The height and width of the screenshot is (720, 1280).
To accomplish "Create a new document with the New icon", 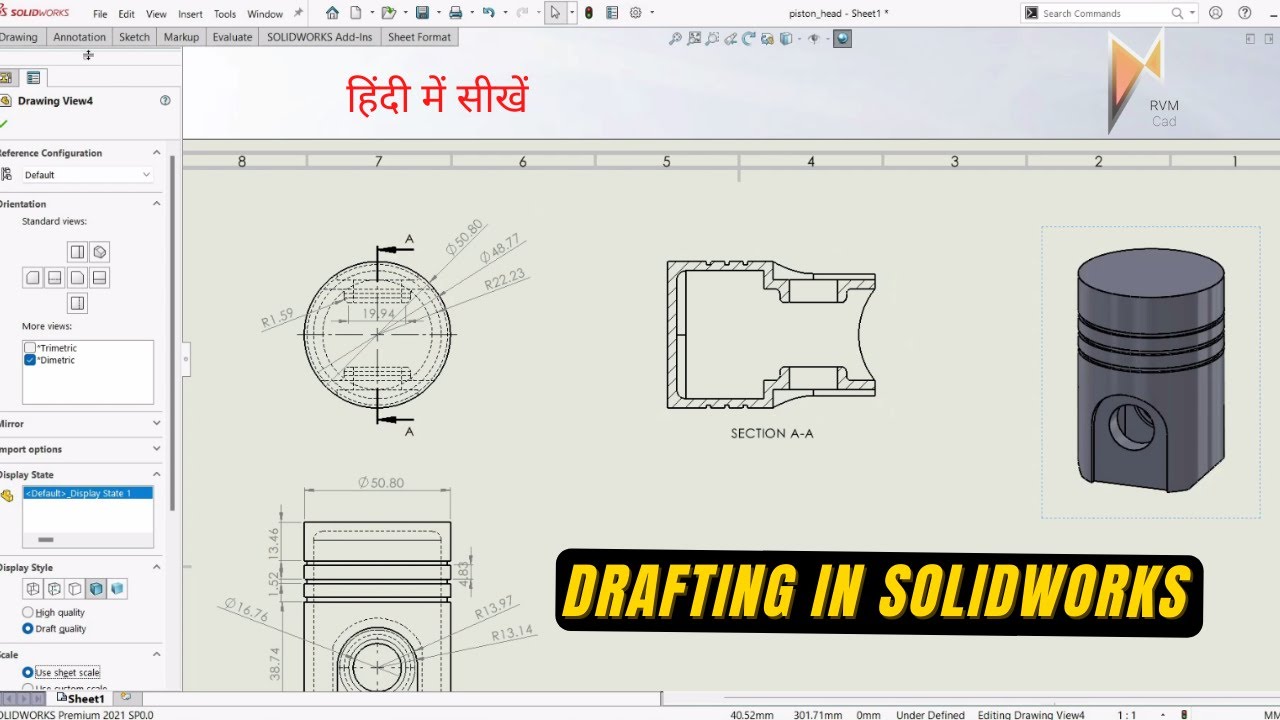I will click(355, 13).
